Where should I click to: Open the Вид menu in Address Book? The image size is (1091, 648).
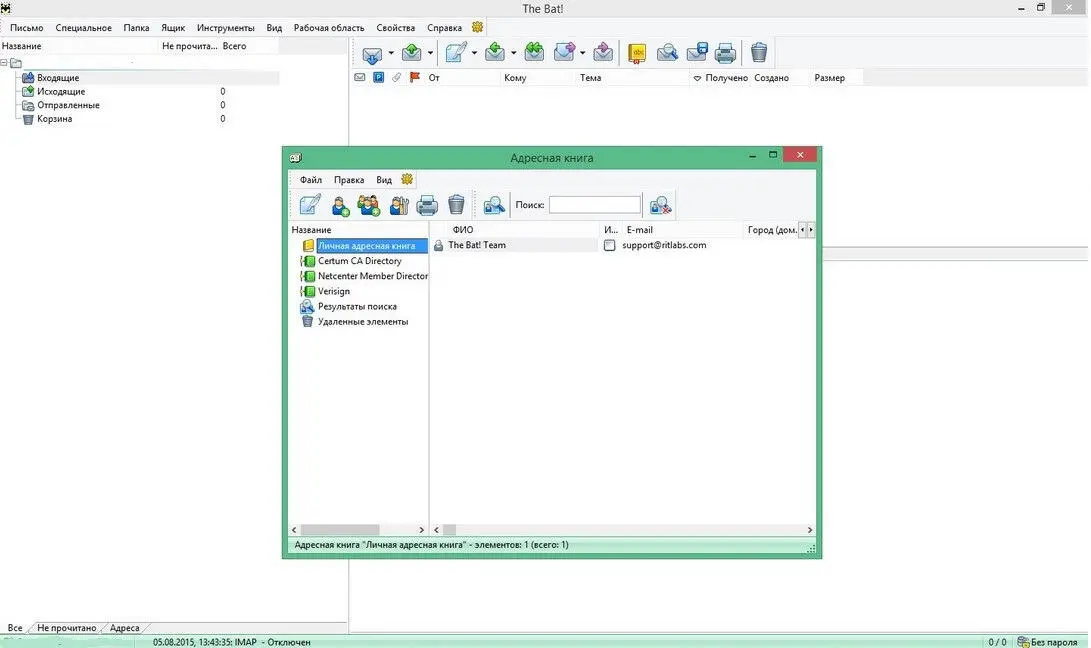[384, 180]
